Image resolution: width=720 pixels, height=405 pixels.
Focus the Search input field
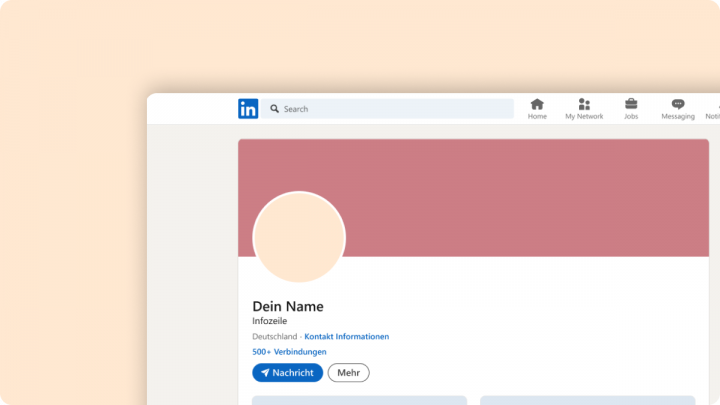(388, 109)
